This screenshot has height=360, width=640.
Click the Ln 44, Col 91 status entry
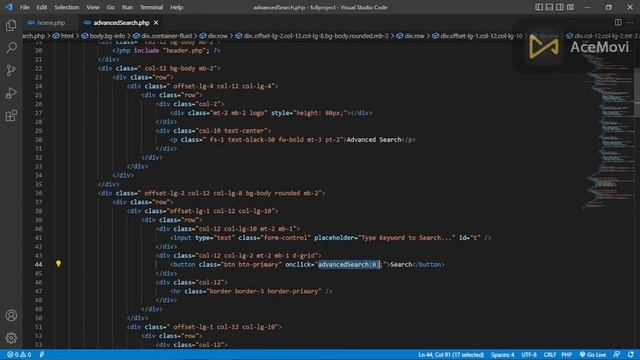click(451, 355)
